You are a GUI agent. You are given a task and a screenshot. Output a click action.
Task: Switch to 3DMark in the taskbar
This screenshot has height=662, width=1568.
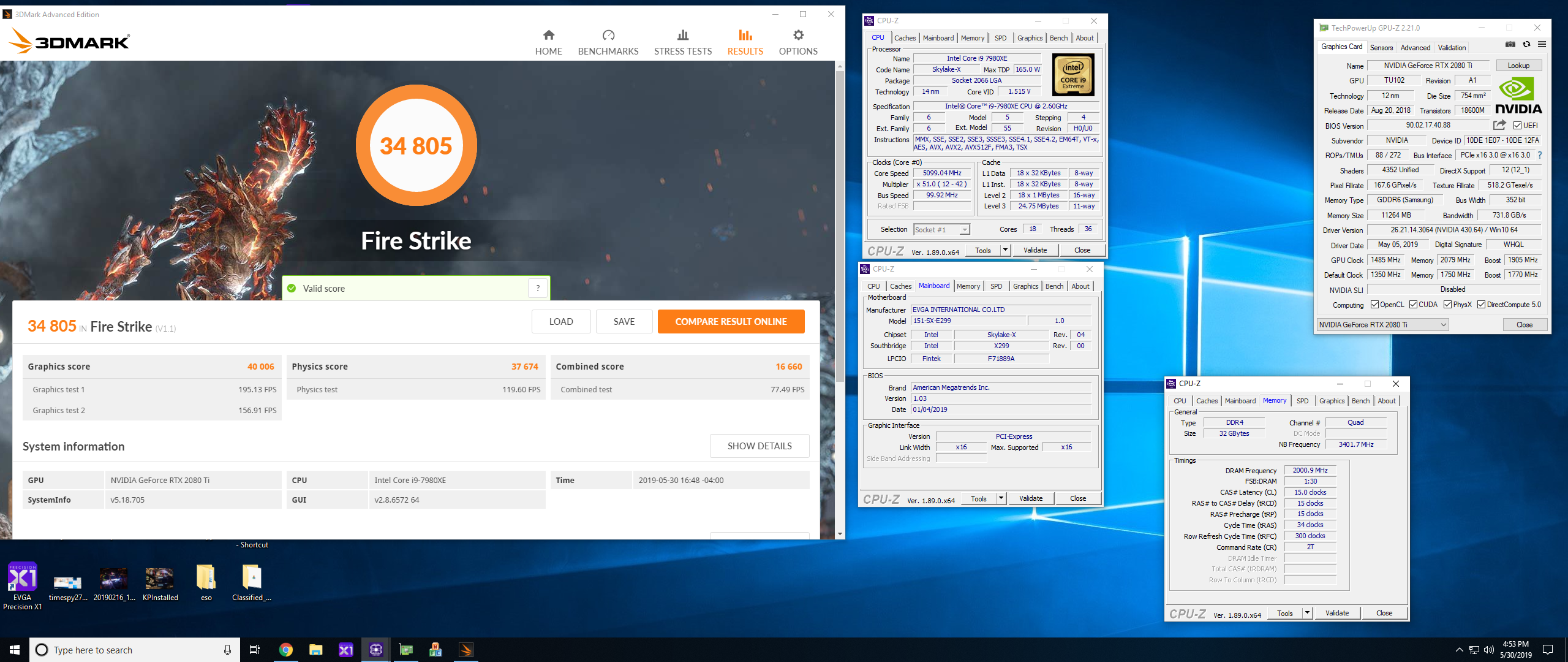tap(466, 650)
